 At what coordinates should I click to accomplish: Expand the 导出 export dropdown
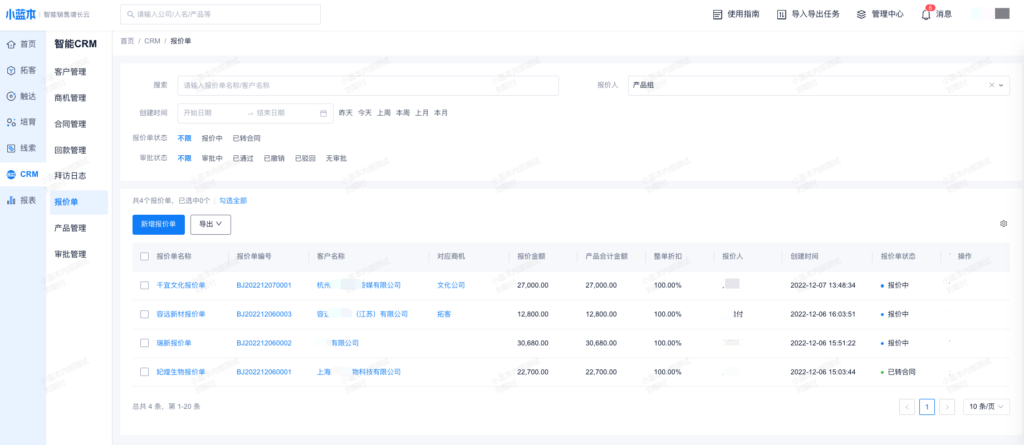point(210,225)
